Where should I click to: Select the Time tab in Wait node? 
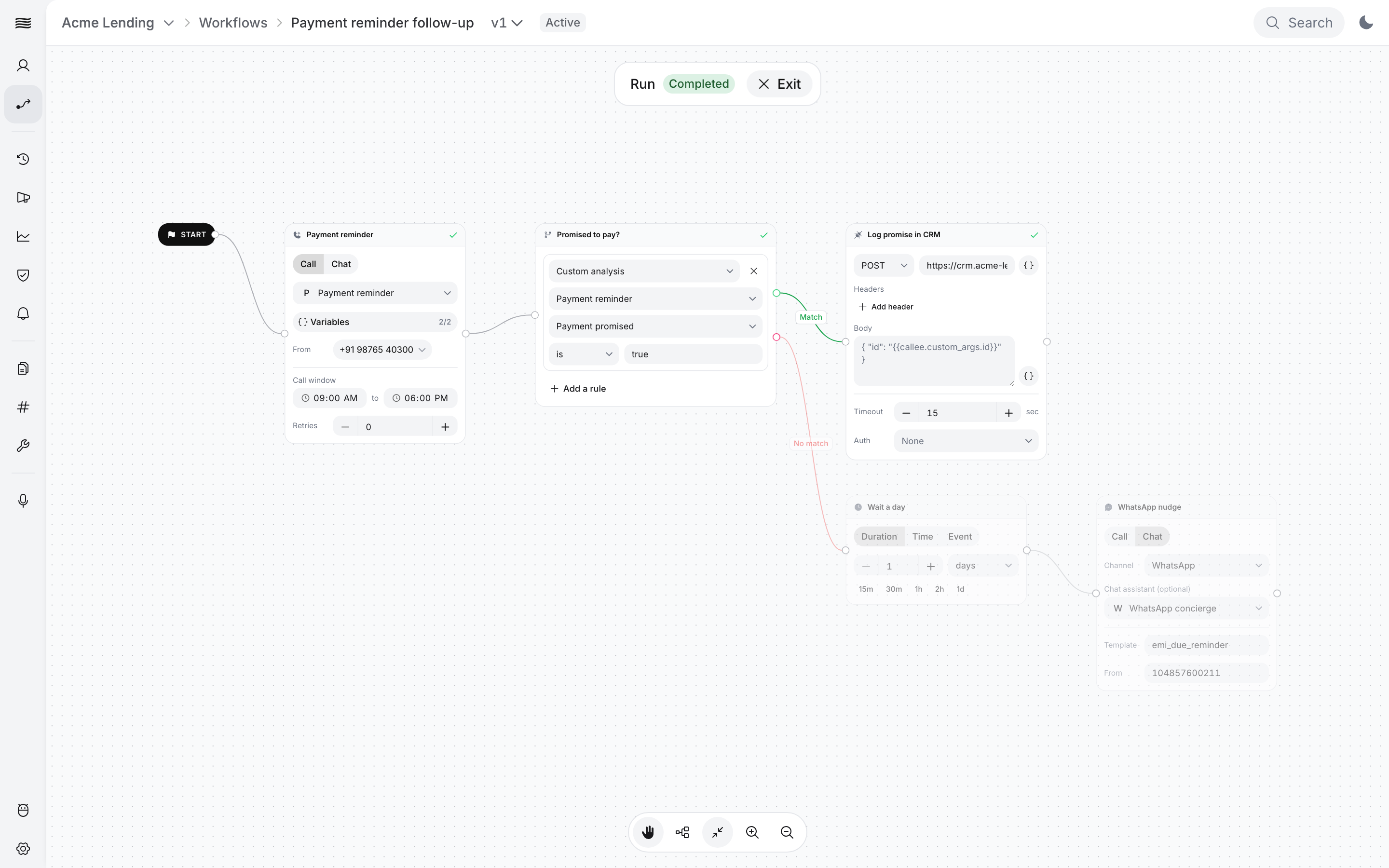tap(922, 536)
